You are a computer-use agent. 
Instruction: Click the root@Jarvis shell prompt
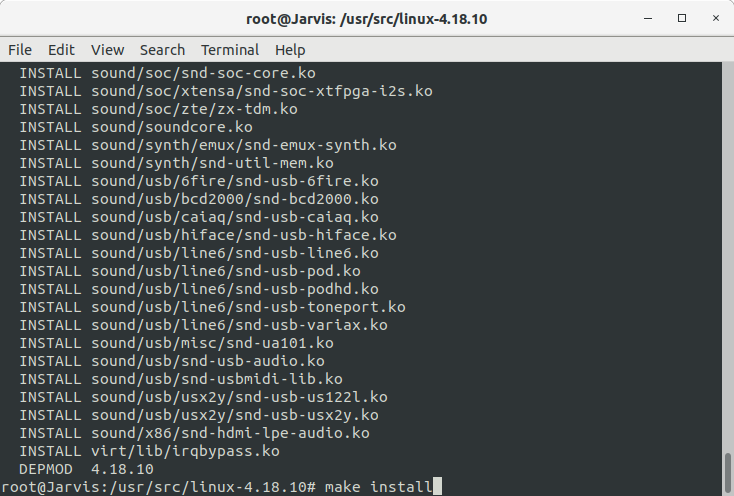click(159, 488)
